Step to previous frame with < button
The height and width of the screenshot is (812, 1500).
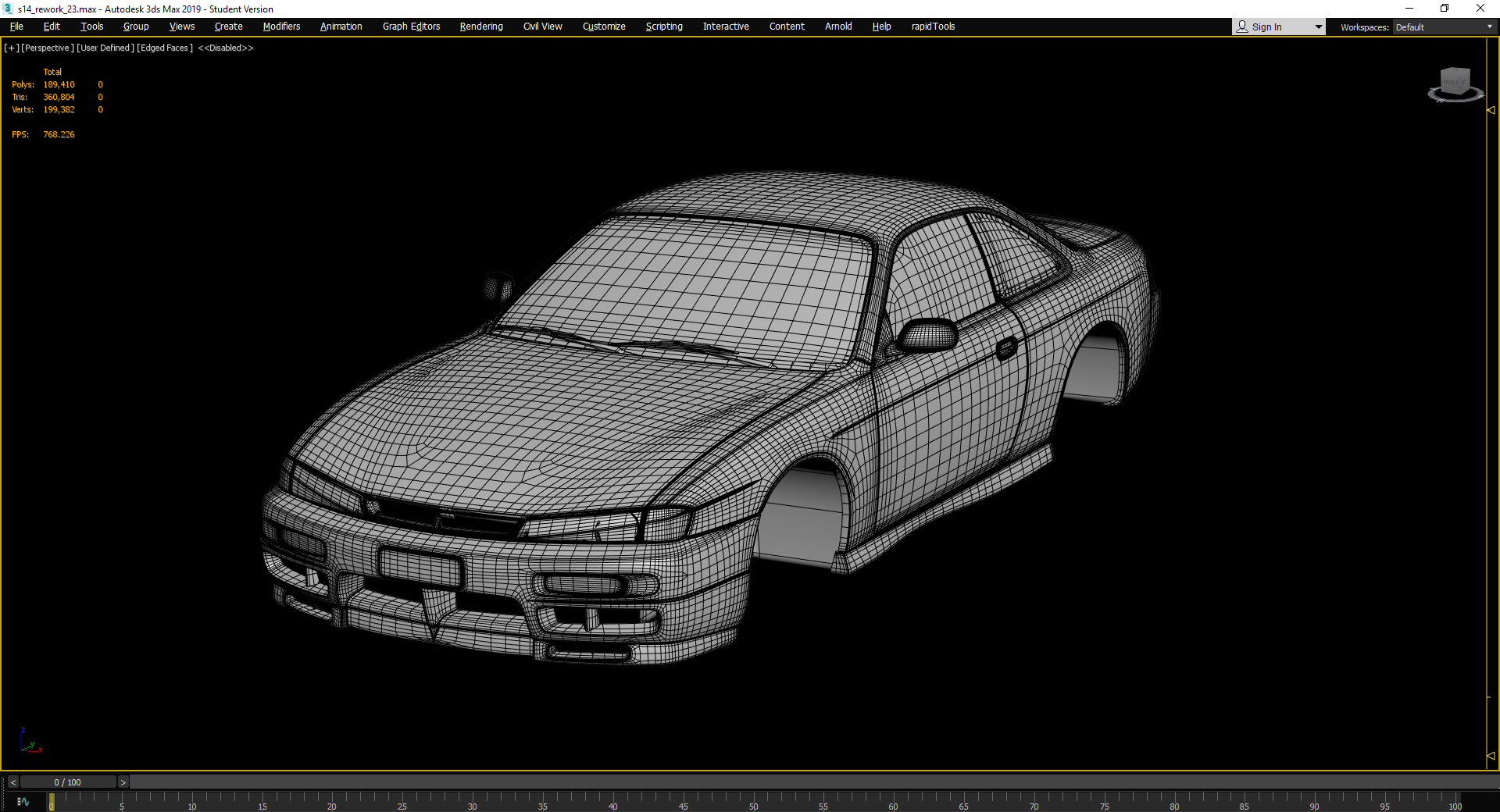pos(12,782)
